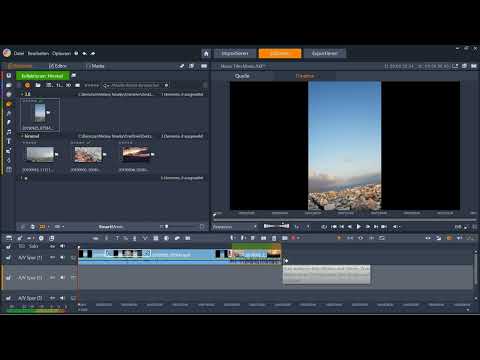Select the Titles T icon in the library sidebar
The height and width of the screenshot is (360, 480).
[x=9, y=141]
